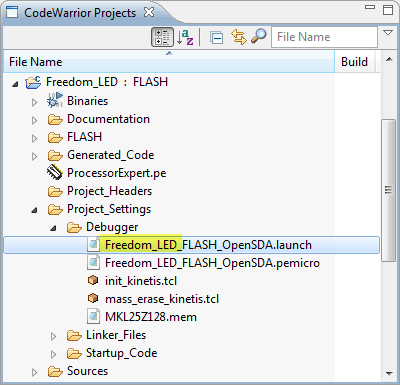Click the Startup_Code folder icon
Screen dimensions: 400x385
pos(74,353)
